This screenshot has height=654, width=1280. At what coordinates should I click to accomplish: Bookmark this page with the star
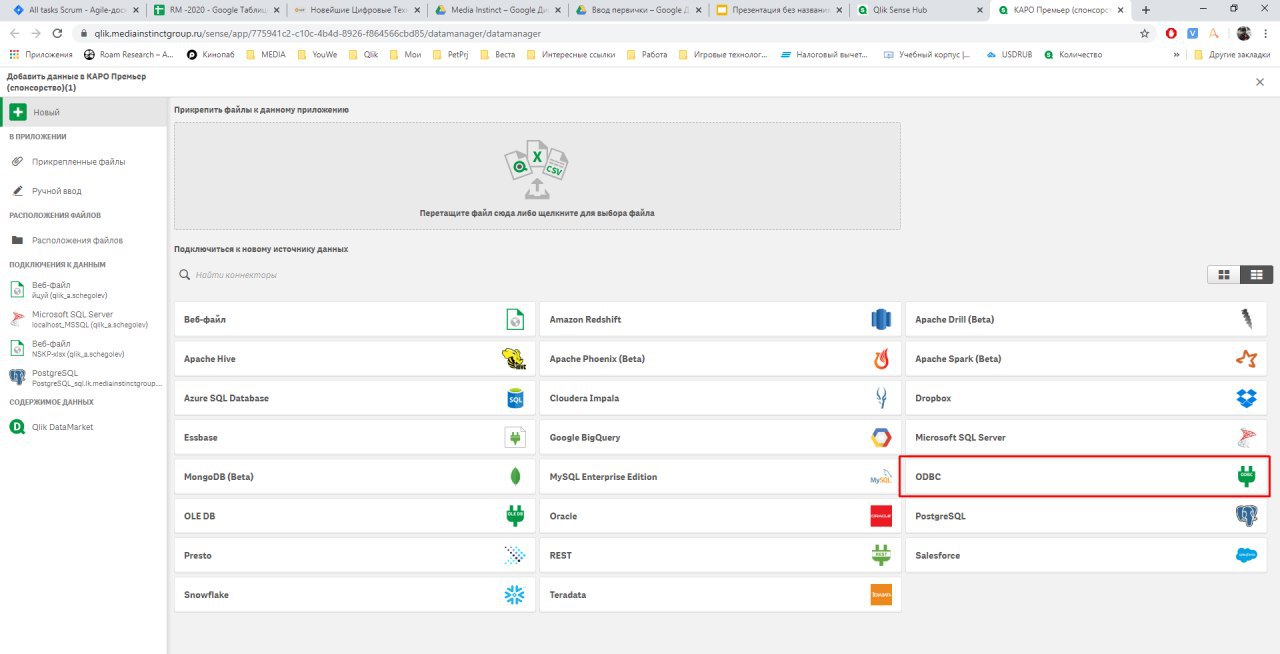(x=1144, y=33)
